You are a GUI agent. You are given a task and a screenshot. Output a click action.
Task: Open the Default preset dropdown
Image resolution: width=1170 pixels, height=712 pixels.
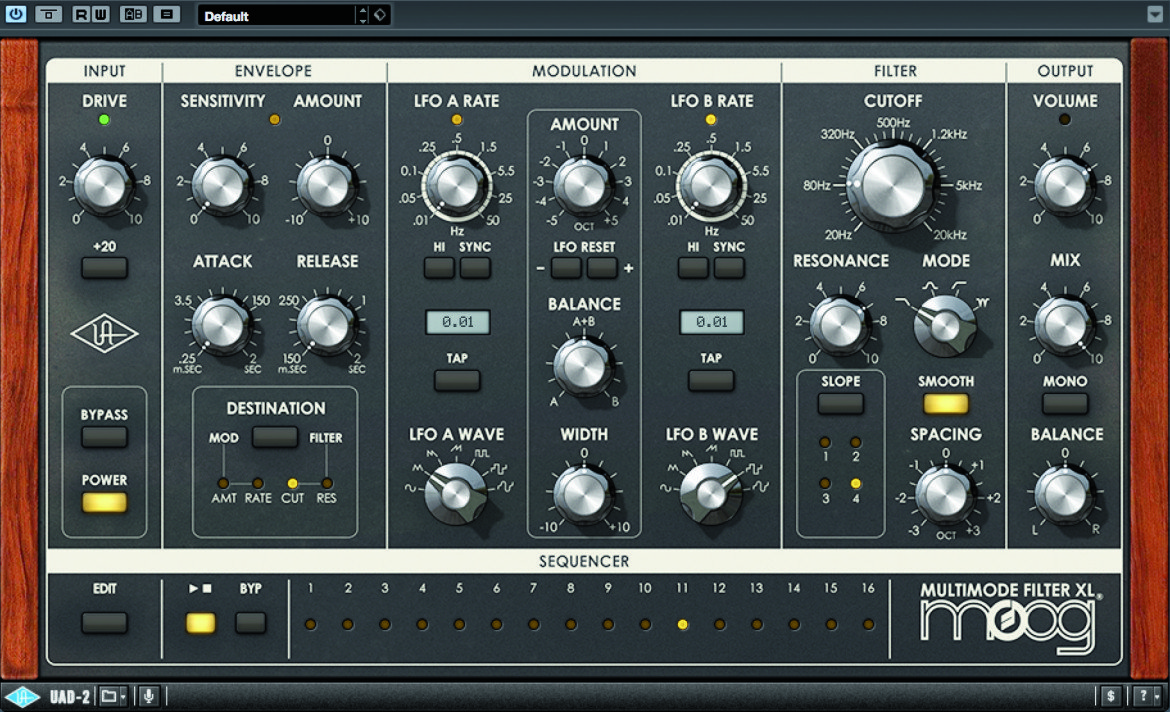(277, 16)
